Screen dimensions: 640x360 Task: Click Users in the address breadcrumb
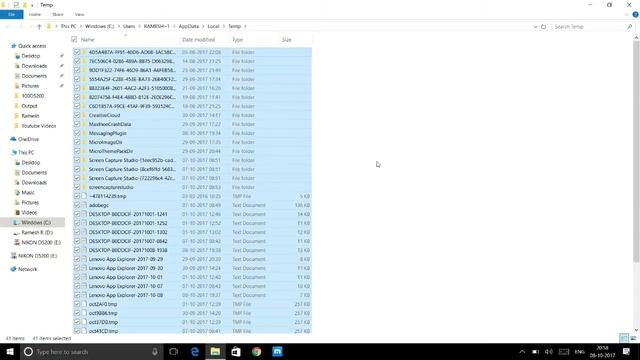coord(129,27)
